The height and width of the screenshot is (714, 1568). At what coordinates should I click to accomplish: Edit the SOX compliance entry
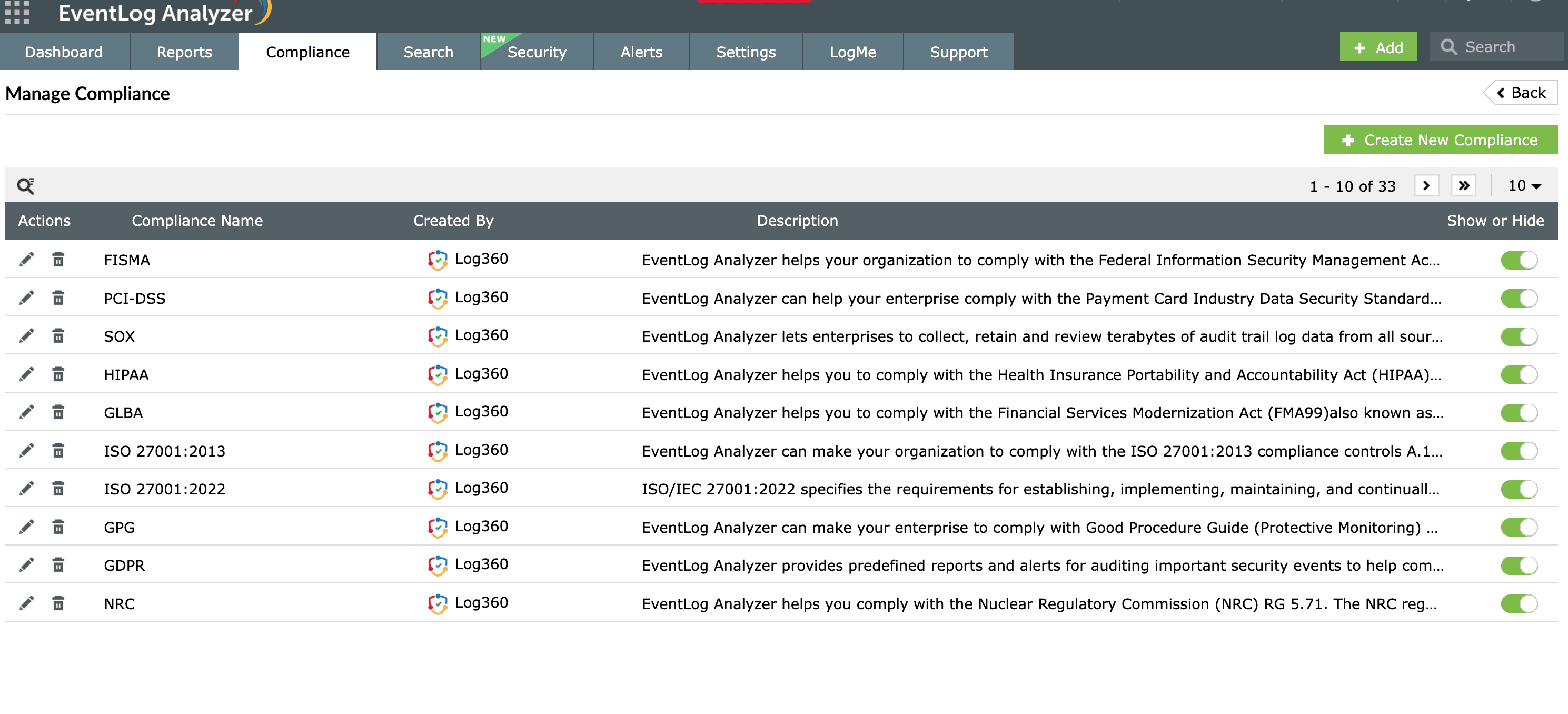pyautogui.click(x=26, y=336)
